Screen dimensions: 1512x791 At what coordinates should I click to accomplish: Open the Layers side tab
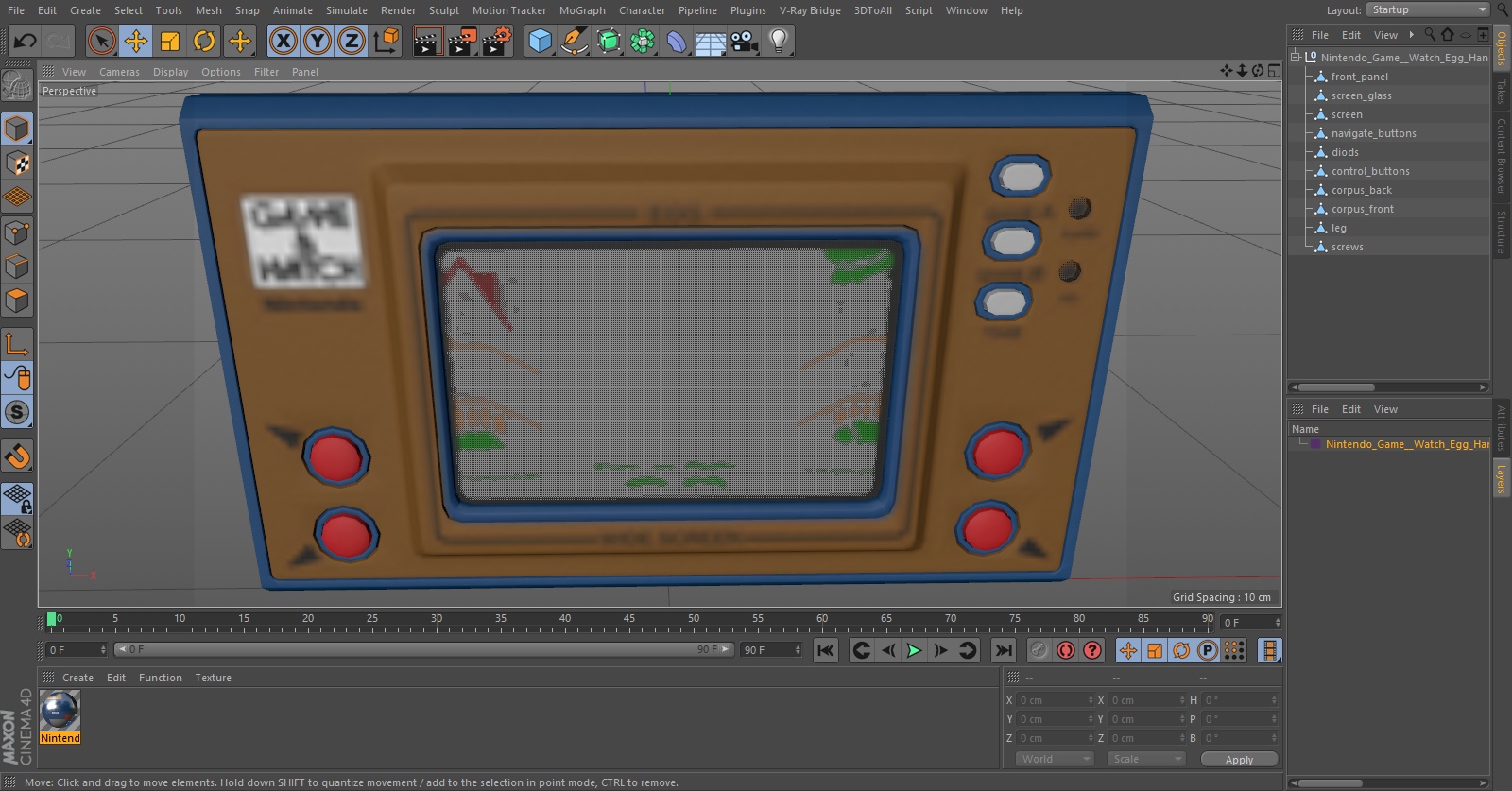(x=1501, y=479)
